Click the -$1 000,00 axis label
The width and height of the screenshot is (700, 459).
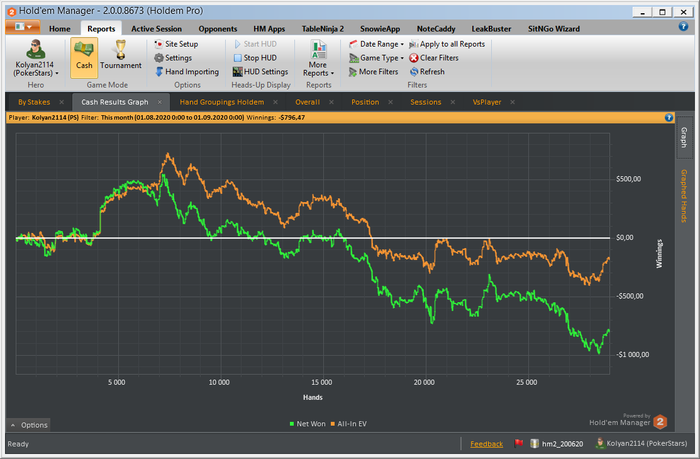point(633,355)
